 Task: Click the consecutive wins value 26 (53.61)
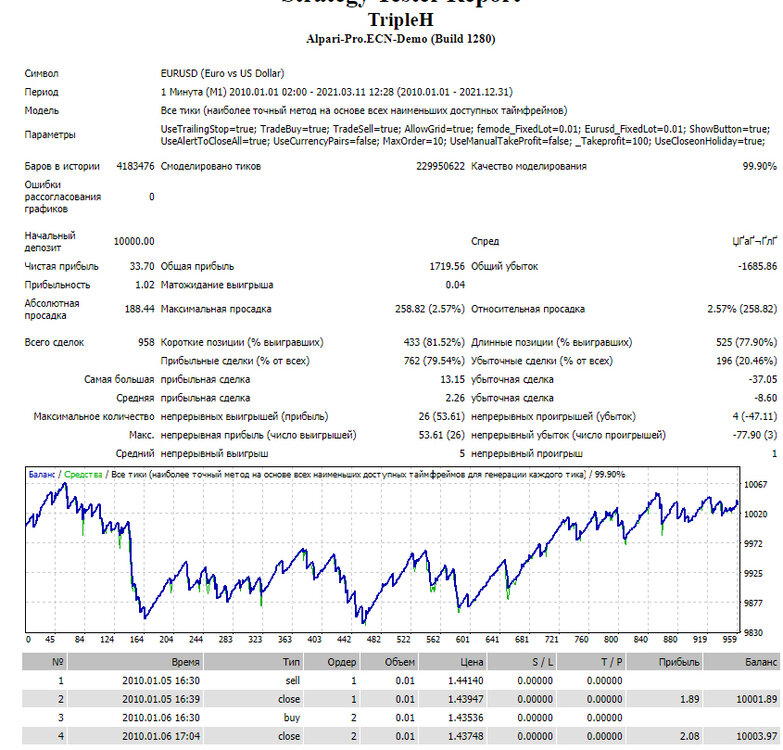[x=441, y=416]
